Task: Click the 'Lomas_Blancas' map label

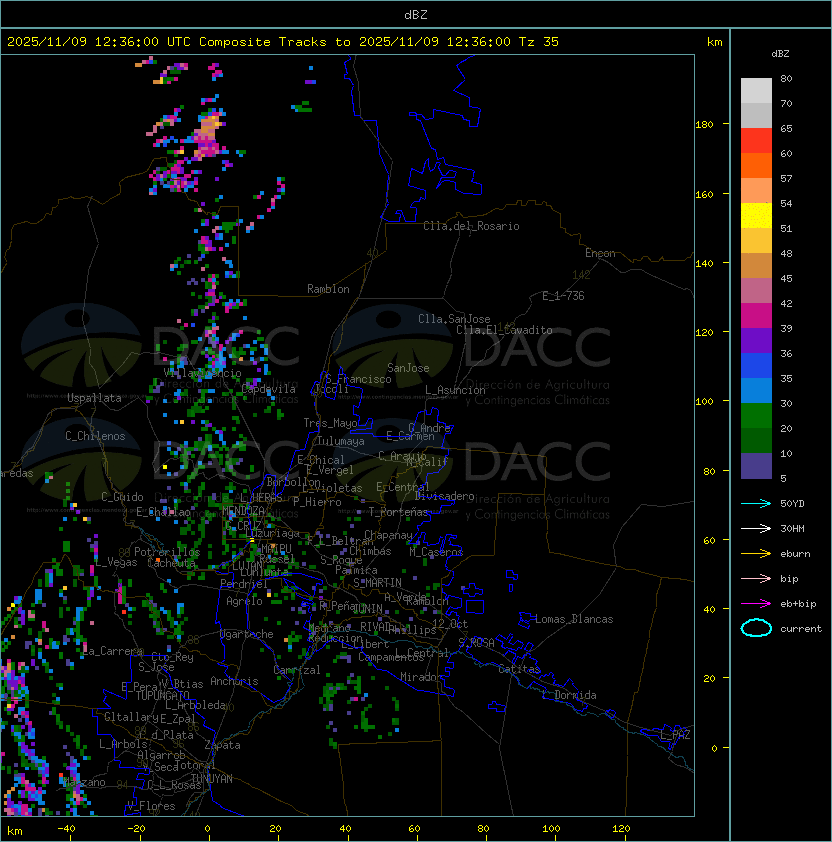Action: point(574,619)
